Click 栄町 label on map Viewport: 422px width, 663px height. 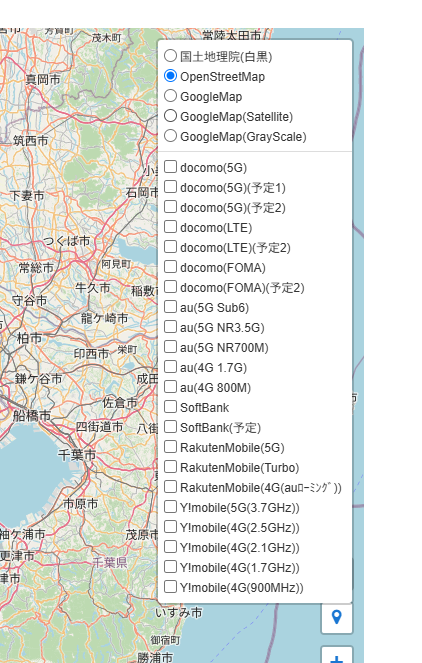coord(127,349)
